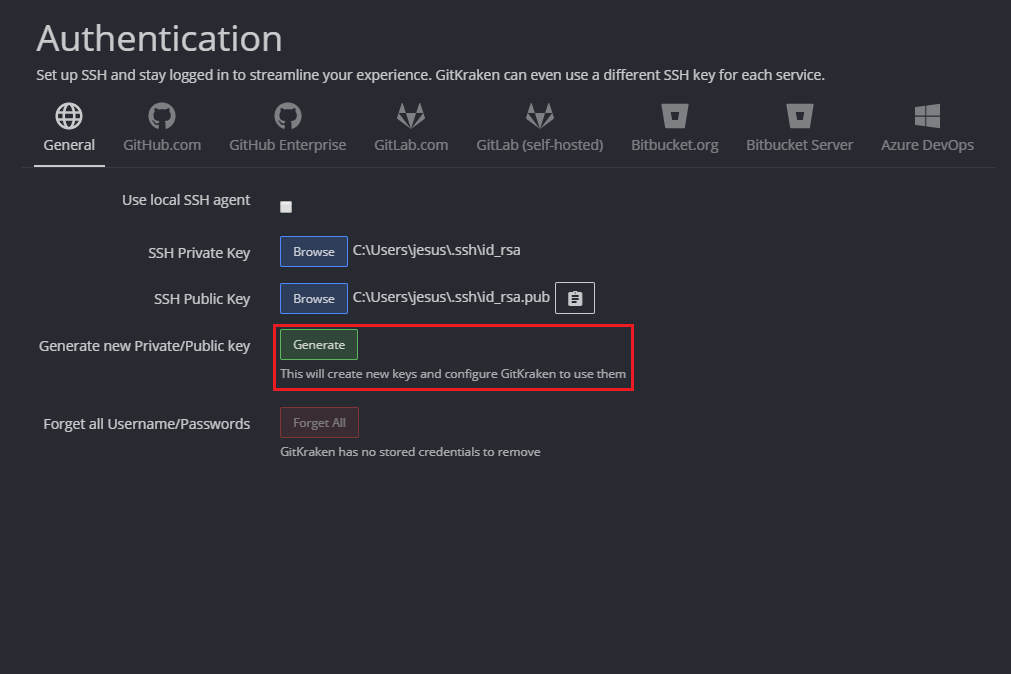Click the GitHub.com octocat icon

click(x=162, y=116)
